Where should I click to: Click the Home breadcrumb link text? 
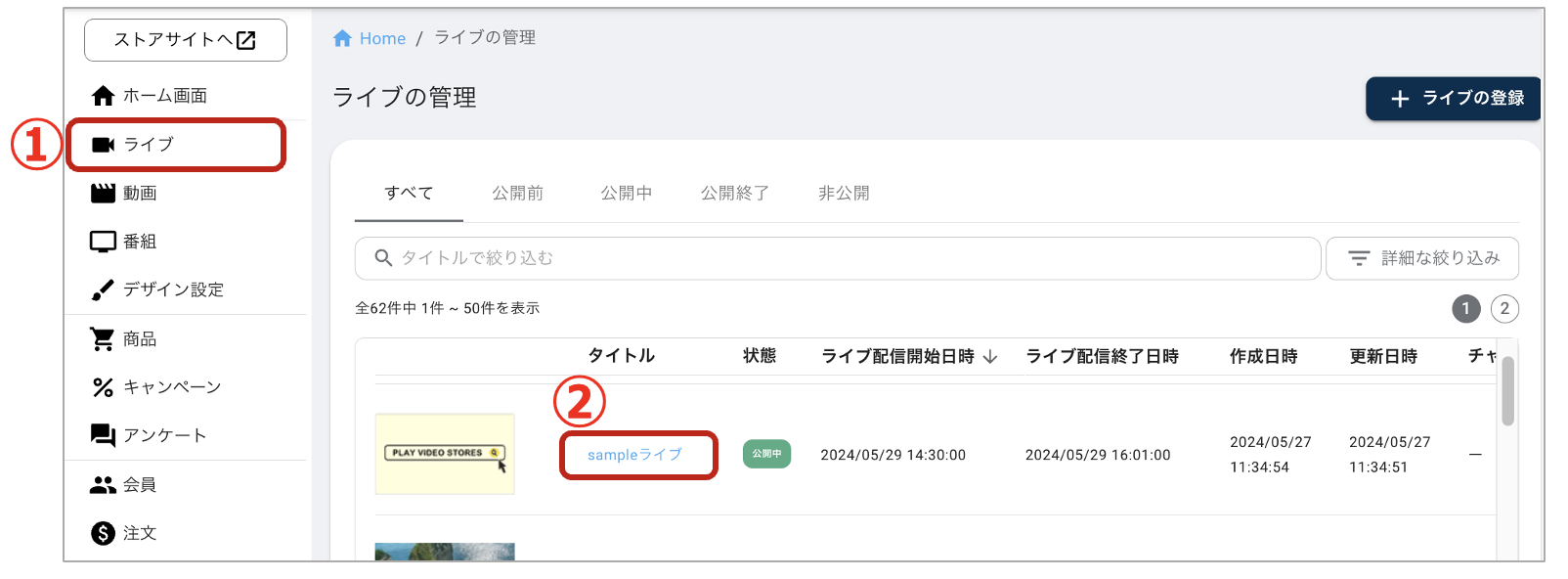[382, 38]
